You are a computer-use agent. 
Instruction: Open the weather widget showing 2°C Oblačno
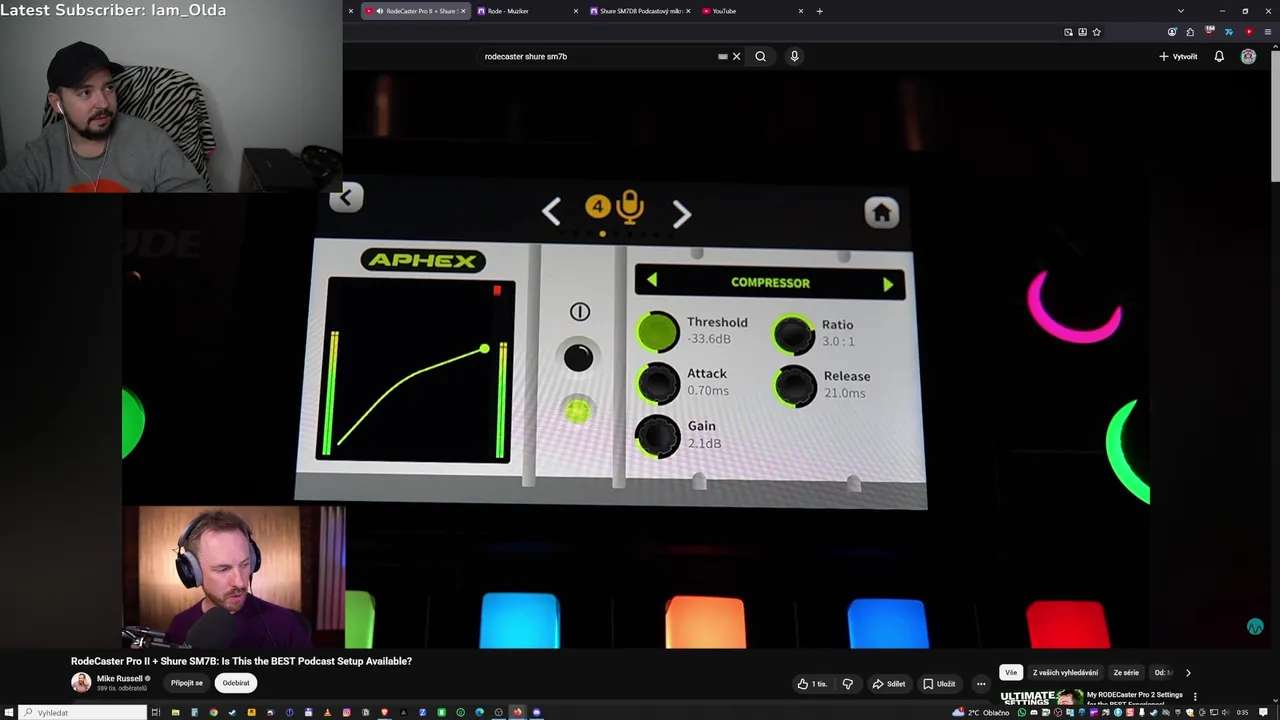982,712
